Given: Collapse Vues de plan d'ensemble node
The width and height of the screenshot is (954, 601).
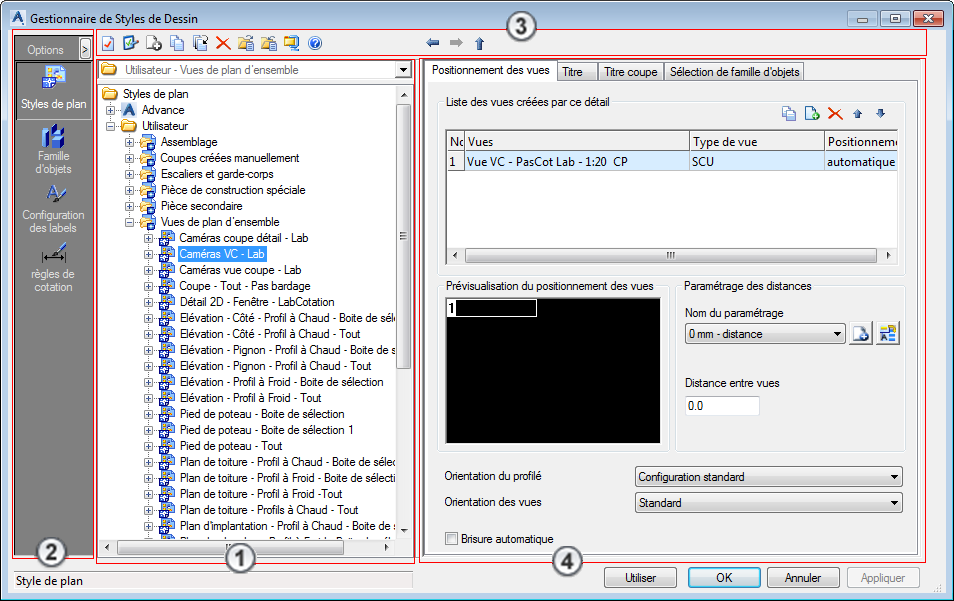Looking at the screenshot, I should [x=130, y=222].
